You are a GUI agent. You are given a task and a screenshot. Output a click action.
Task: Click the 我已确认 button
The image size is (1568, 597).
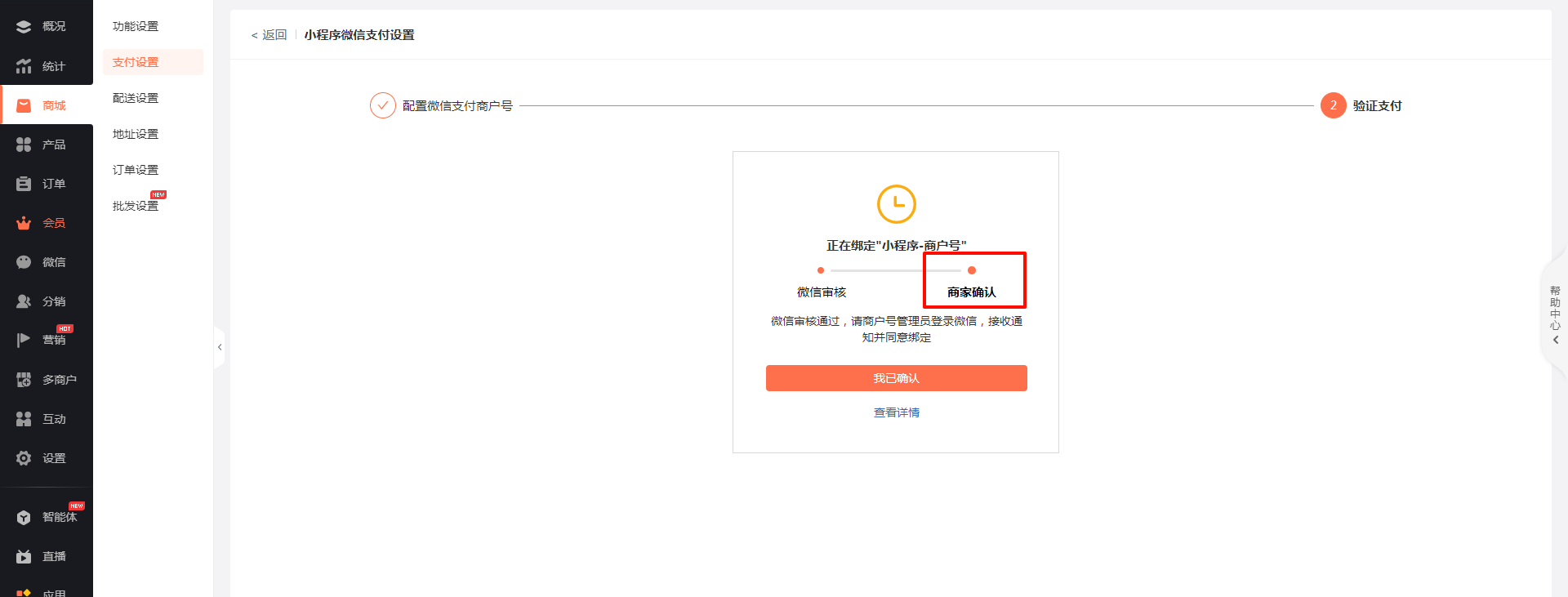[x=897, y=378]
